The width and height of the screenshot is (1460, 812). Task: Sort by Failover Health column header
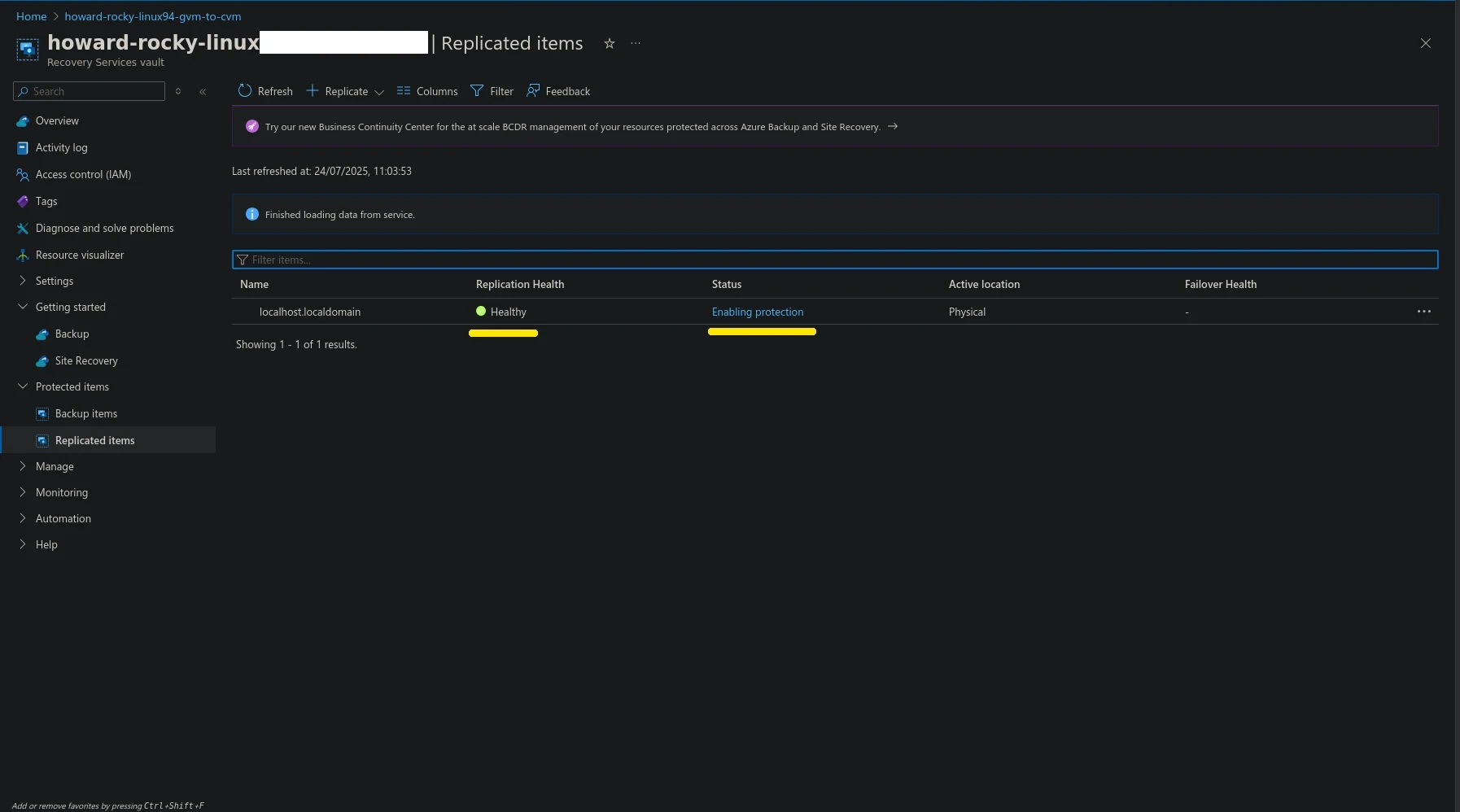pyautogui.click(x=1221, y=284)
